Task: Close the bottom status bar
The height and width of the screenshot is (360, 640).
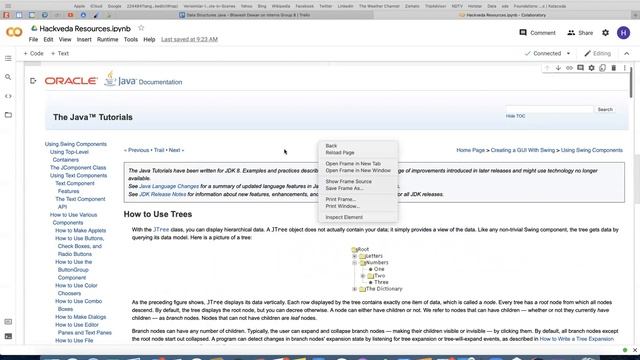Action: click(x=635, y=350)
